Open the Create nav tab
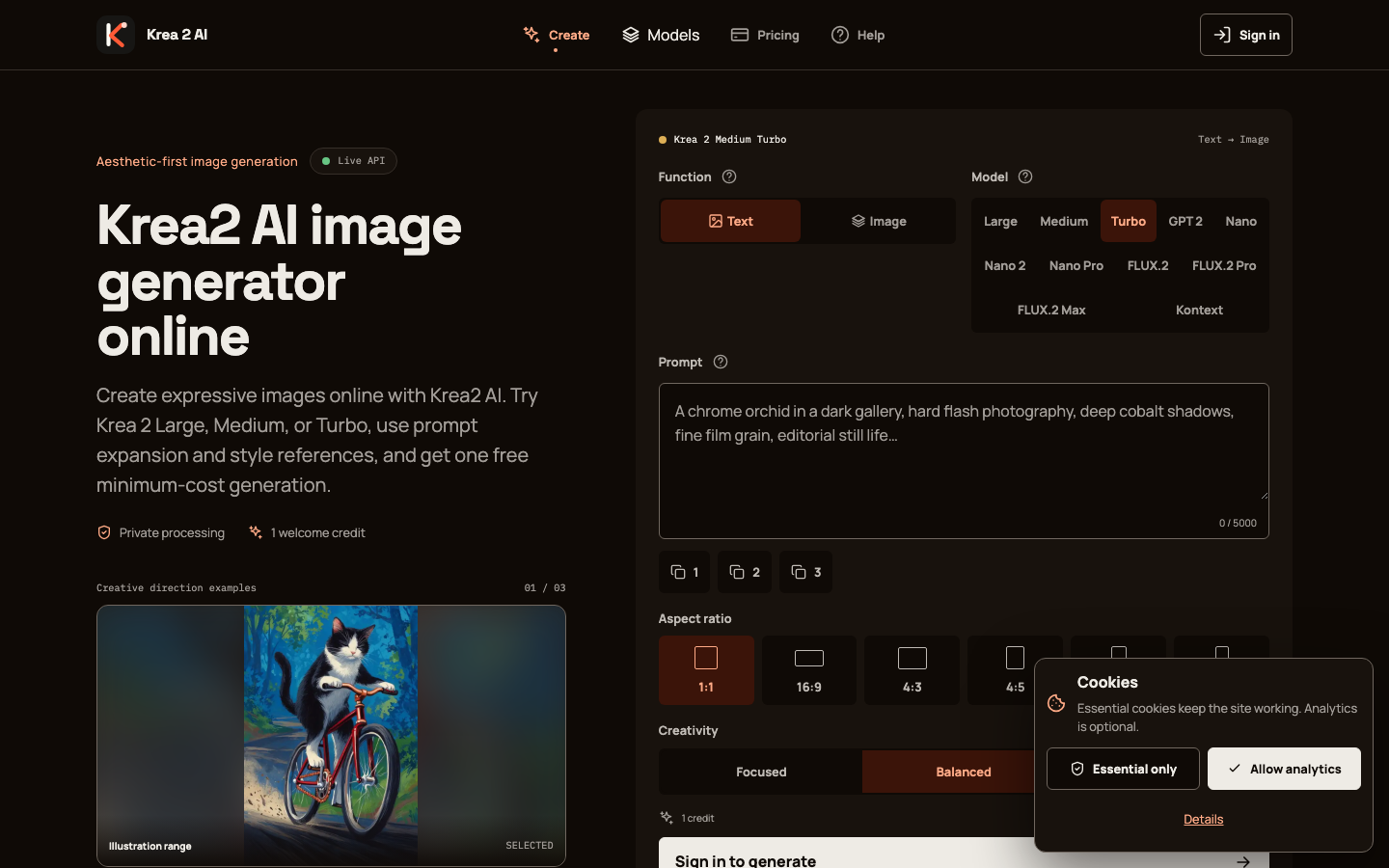The height and width of the screenshot is (868, 1389). 557,35
